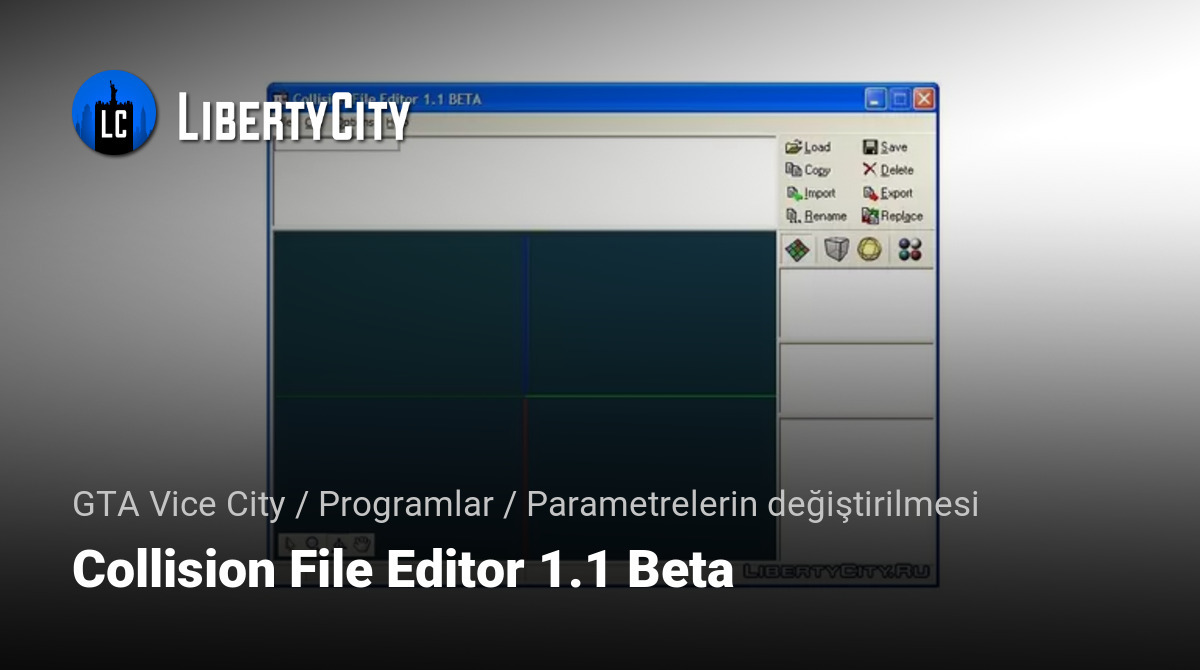Select the yellow sphere tab

(870, 250)
